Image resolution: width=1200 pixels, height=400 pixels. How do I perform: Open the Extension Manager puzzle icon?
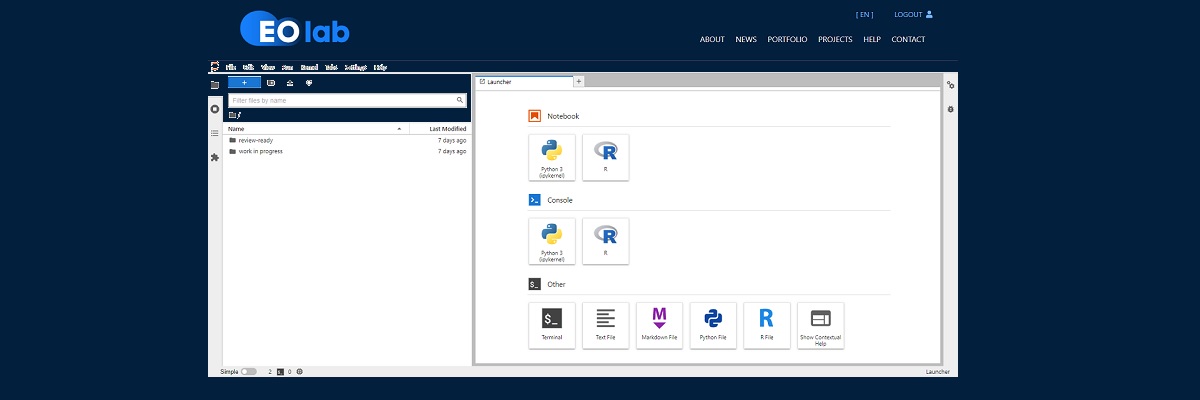[214, 158]
